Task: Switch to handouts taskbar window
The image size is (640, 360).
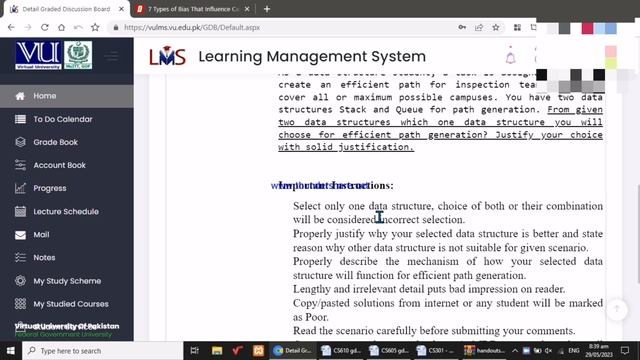Action: (x=484, y=351)
